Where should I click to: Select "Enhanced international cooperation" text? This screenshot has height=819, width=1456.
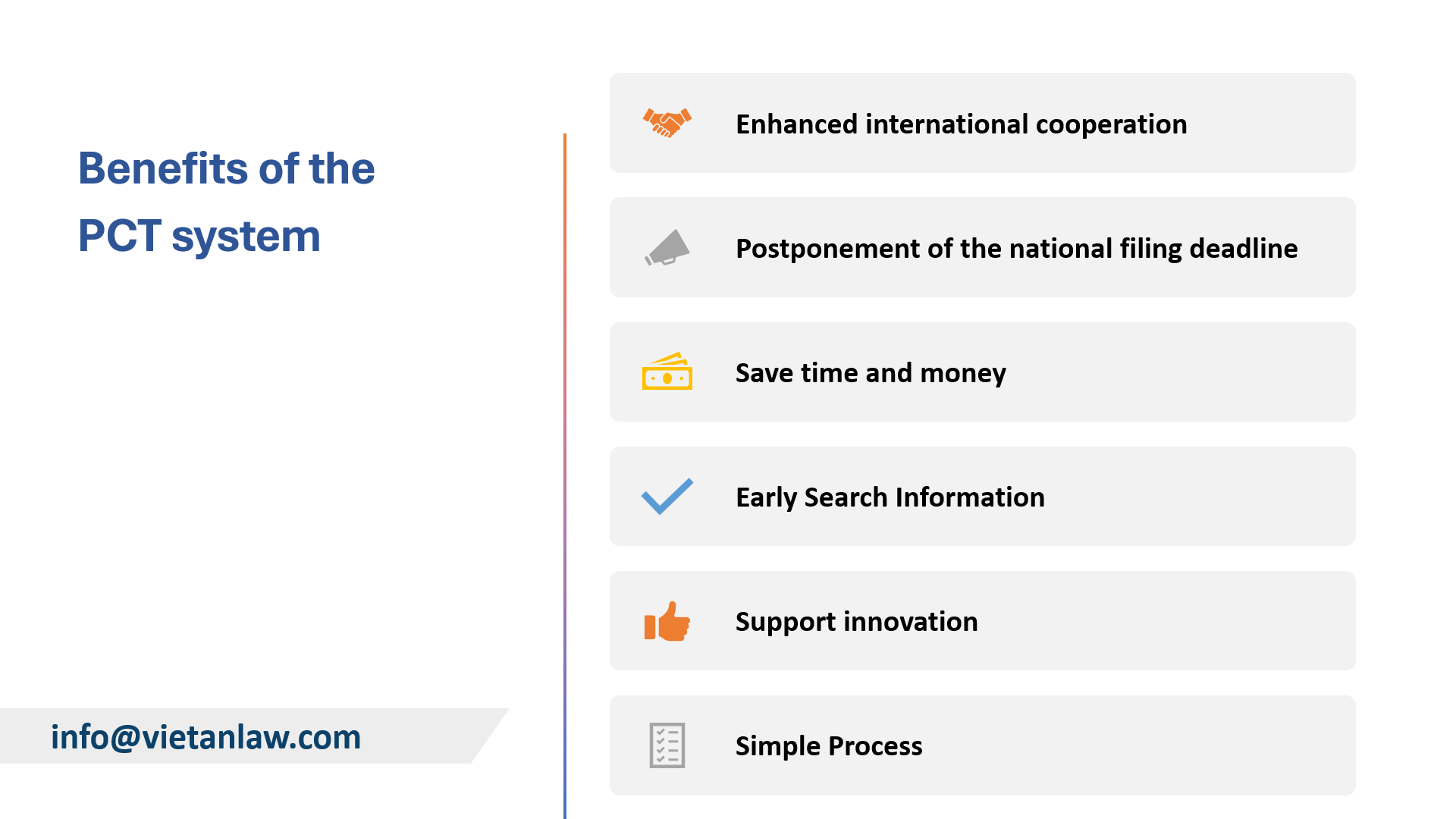961,124
